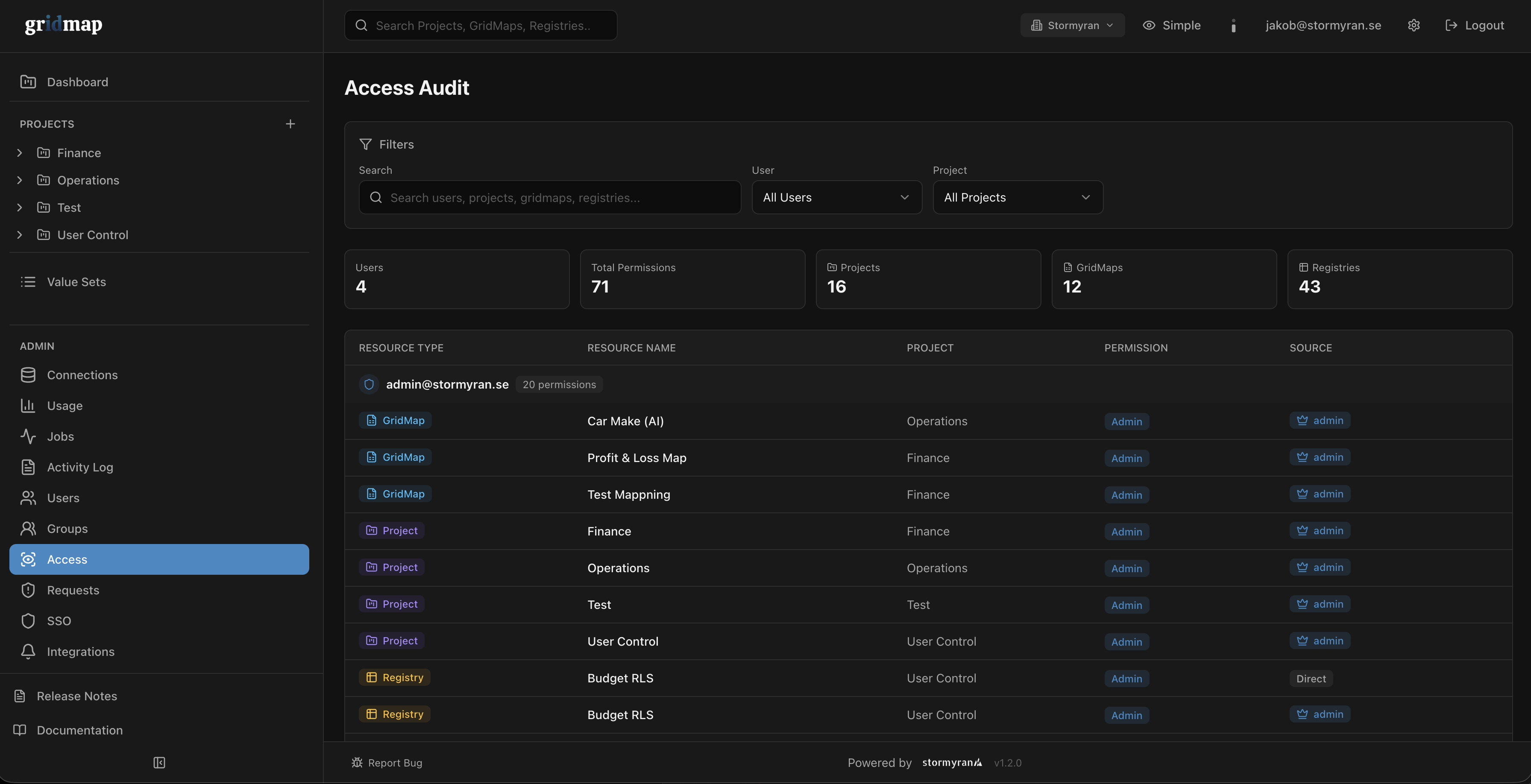Click the Permission column header

1136,348
